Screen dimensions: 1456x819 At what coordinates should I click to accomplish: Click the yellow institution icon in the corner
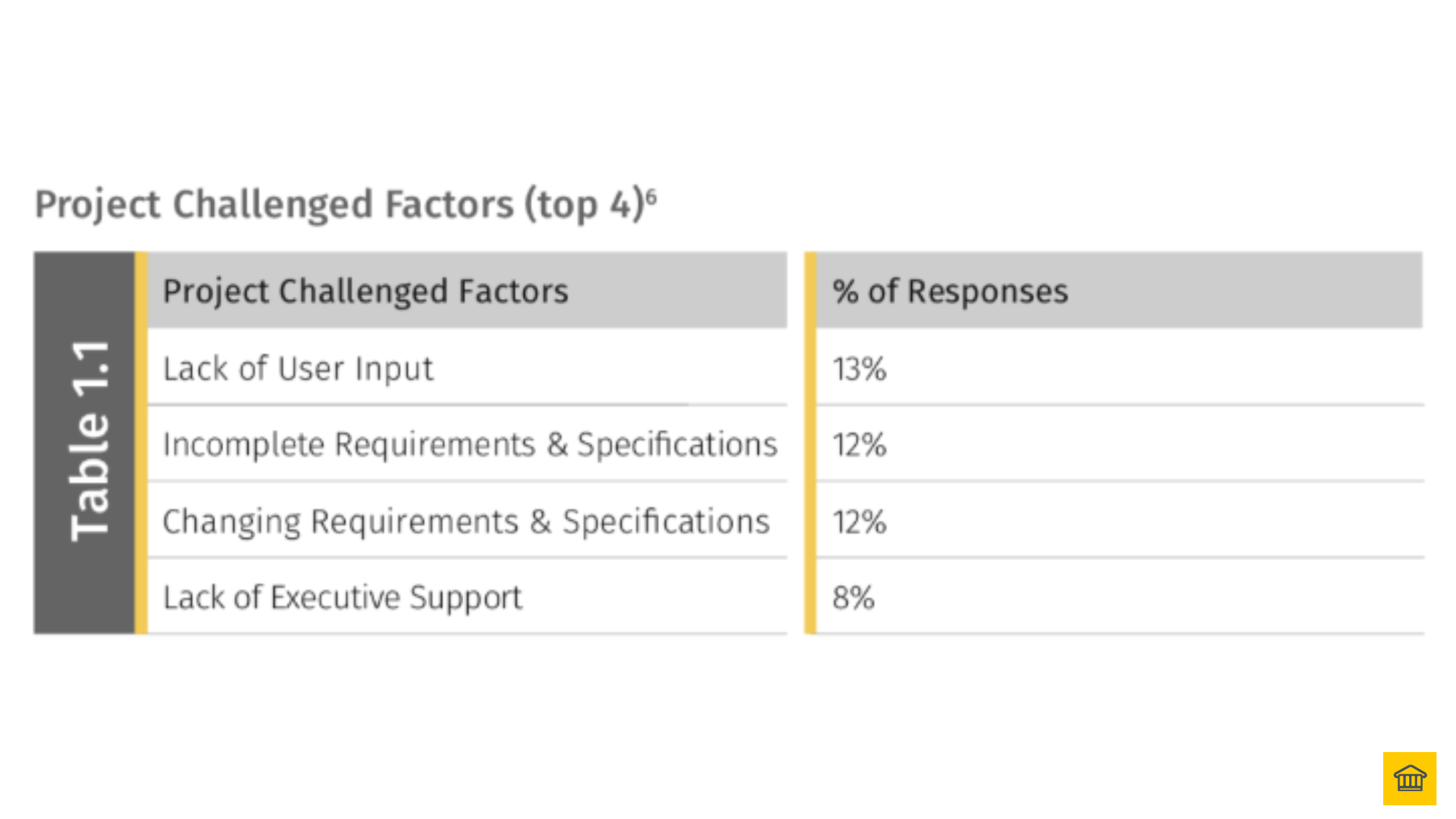click(x=1409, y=778)
